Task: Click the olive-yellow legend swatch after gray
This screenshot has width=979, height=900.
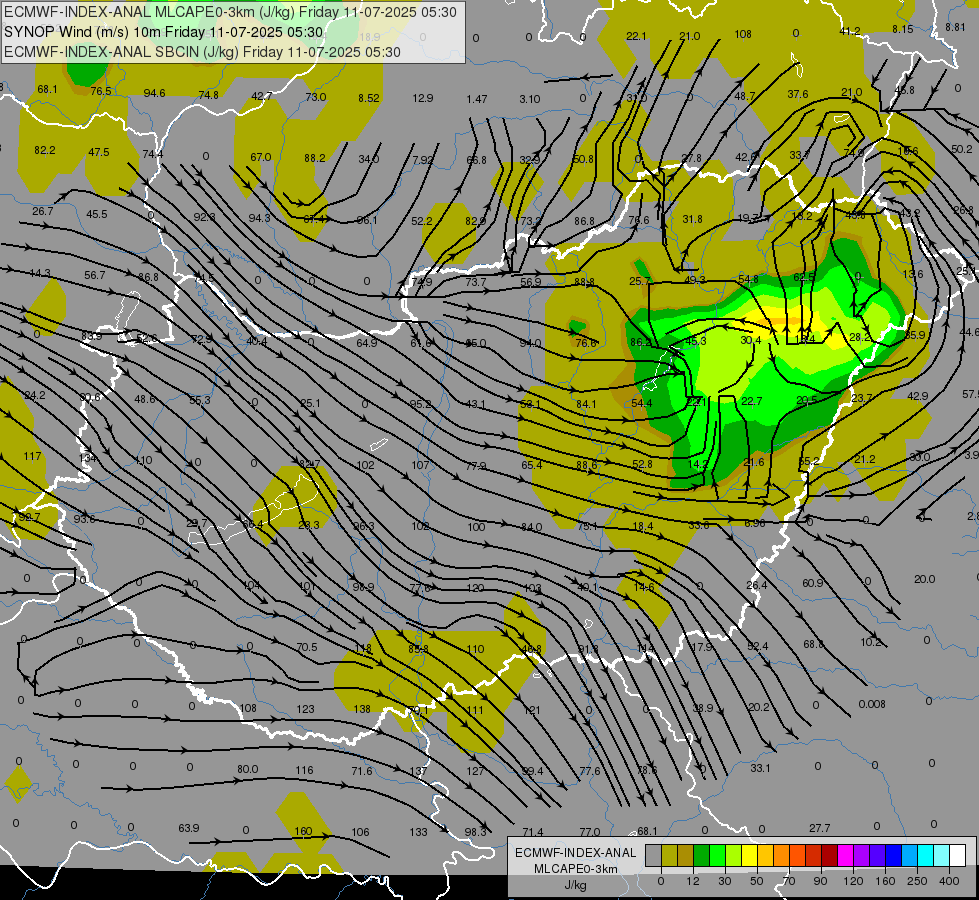Action: tap(669, 856)
